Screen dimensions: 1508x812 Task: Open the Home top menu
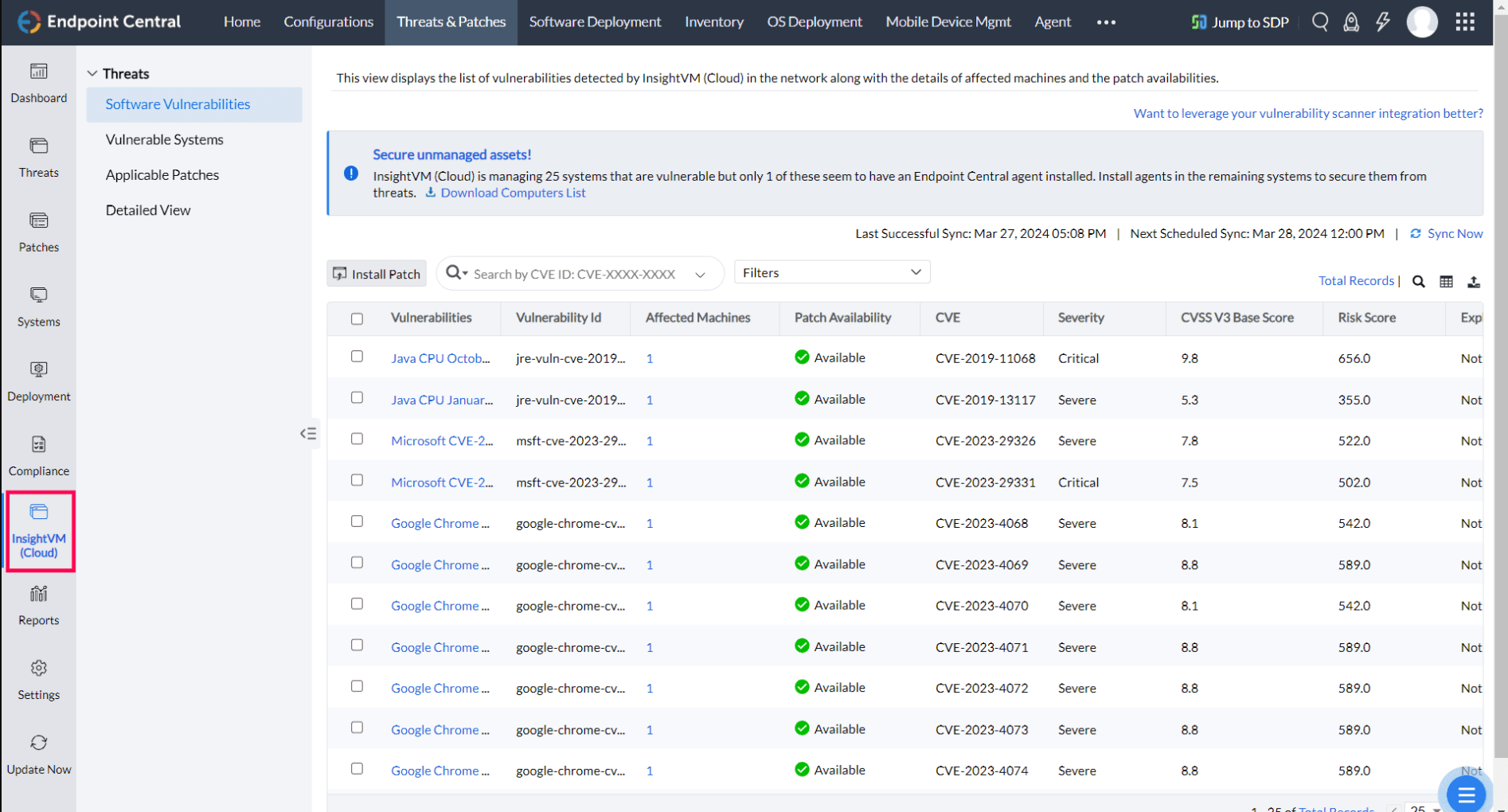[x=242, y=21]
